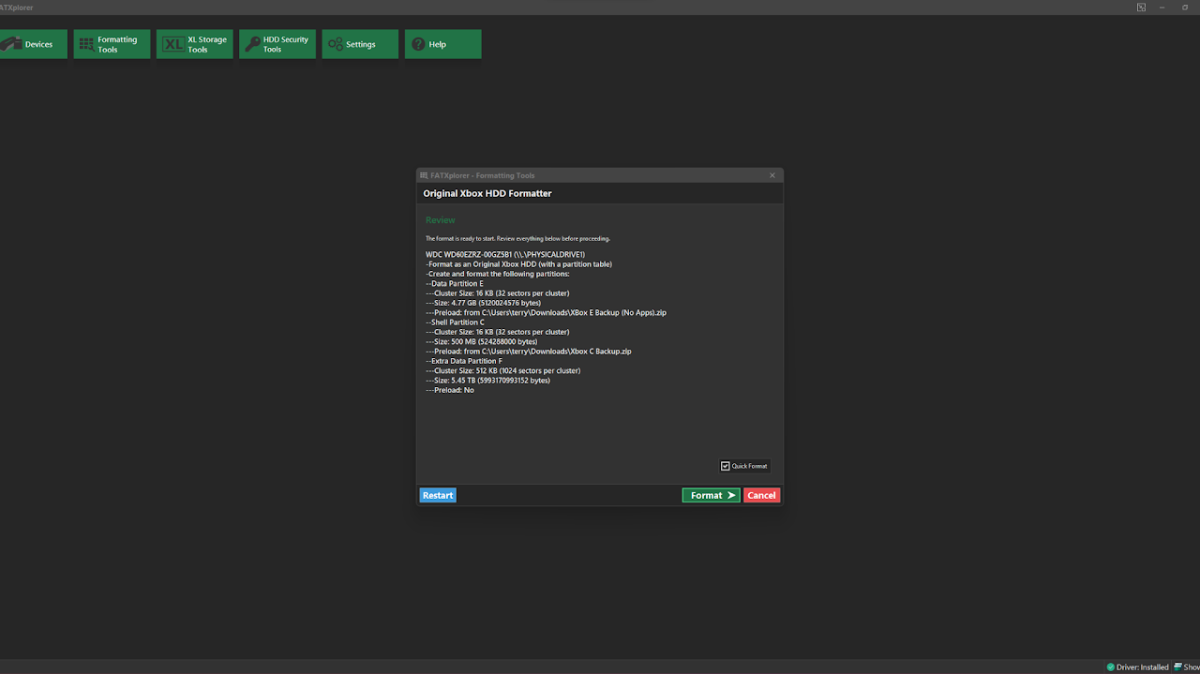Click Cluster Size 16 KB under Data Partition E
This screenshot has width=1200, height=674.
[497, 293]
